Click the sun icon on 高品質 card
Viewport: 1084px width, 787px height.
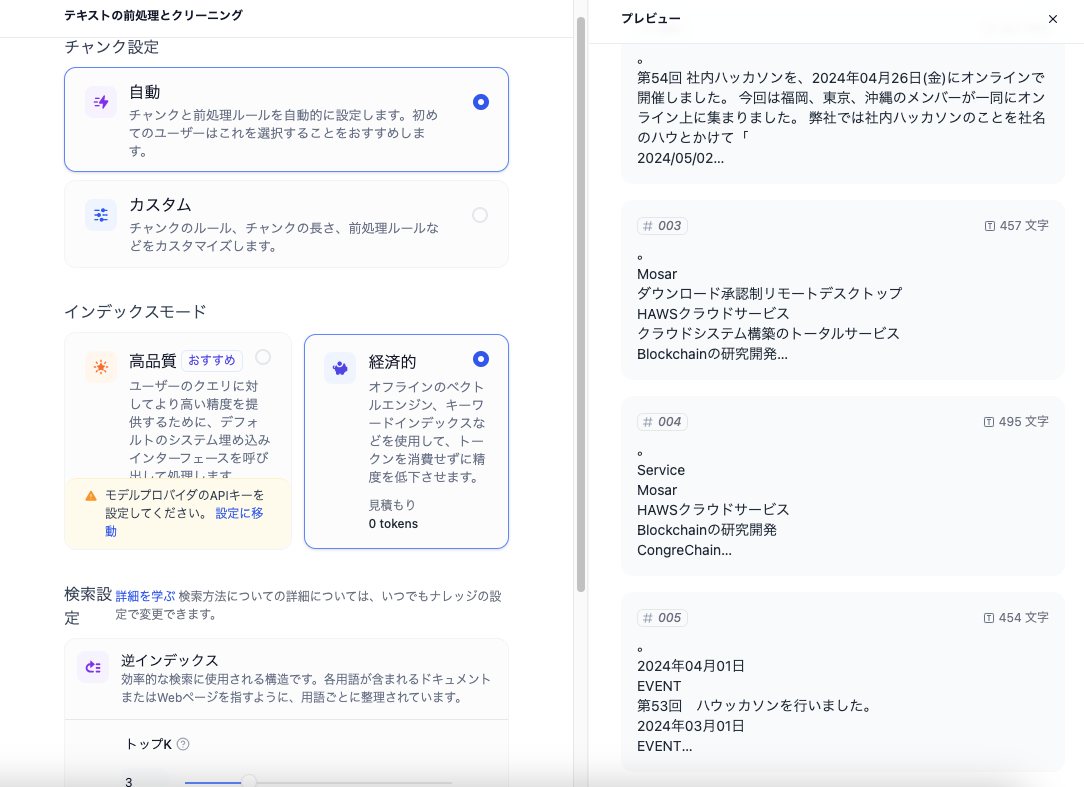tap(100, 367)
